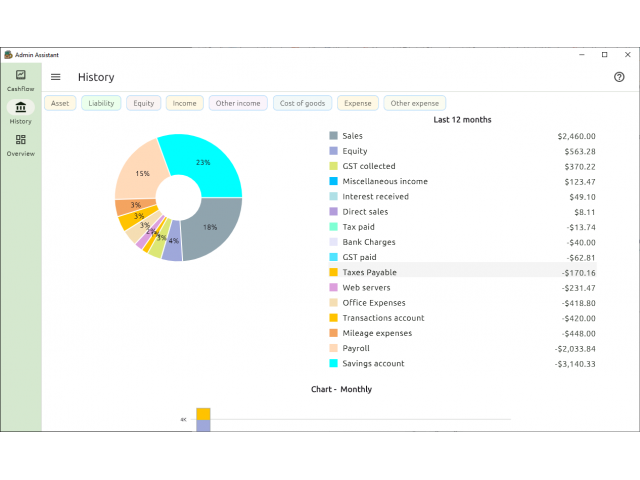Click the Savings account legend entry
Image resolution: width=640 pixels, height=480 pixels.
tap(373, 364)
